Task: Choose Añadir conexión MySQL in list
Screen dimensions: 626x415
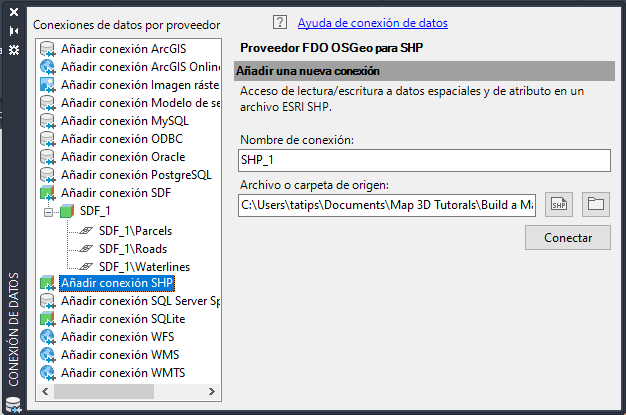Action: click(110, 121)
